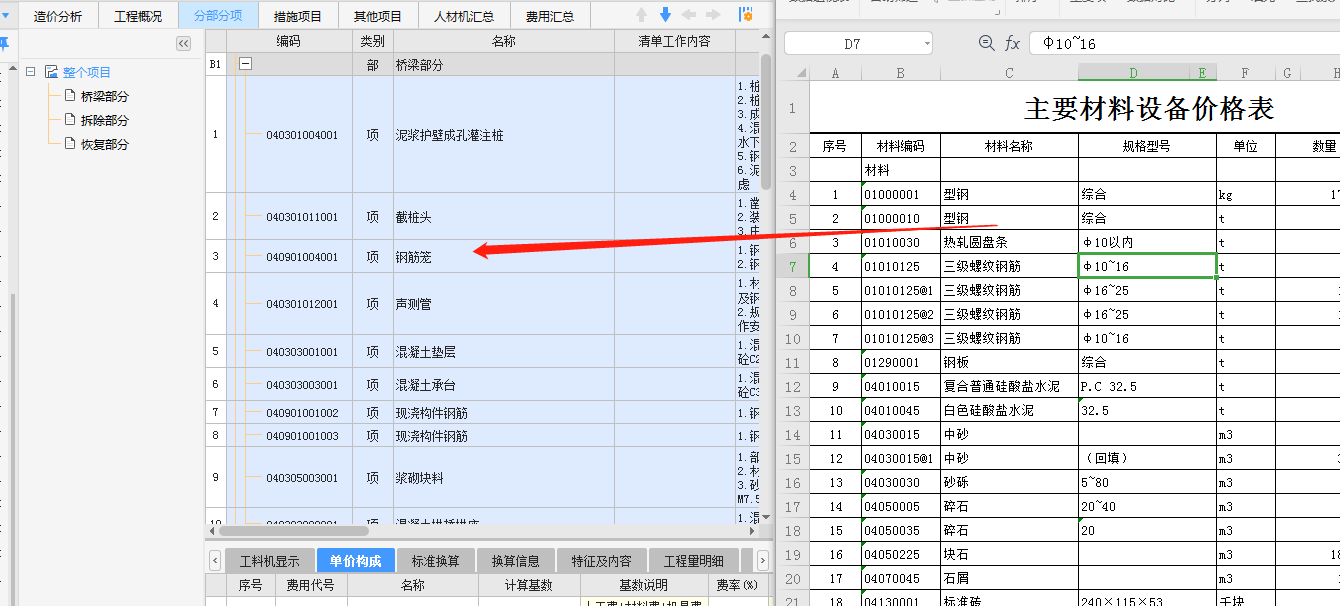This screenshot has width=1340, height=606.
Task: Select the 单价构成 bottom tab
Action: pyautogui.click(x=356, y=561)
